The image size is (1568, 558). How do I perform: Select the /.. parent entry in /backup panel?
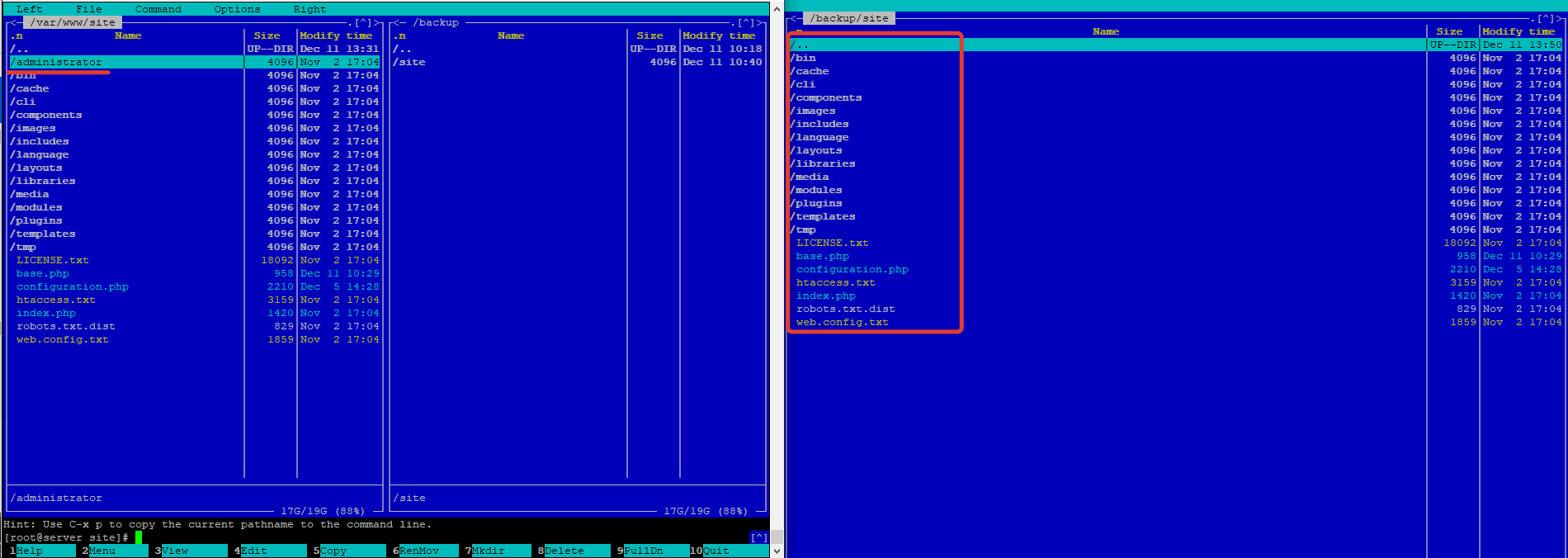coord(577,49)
